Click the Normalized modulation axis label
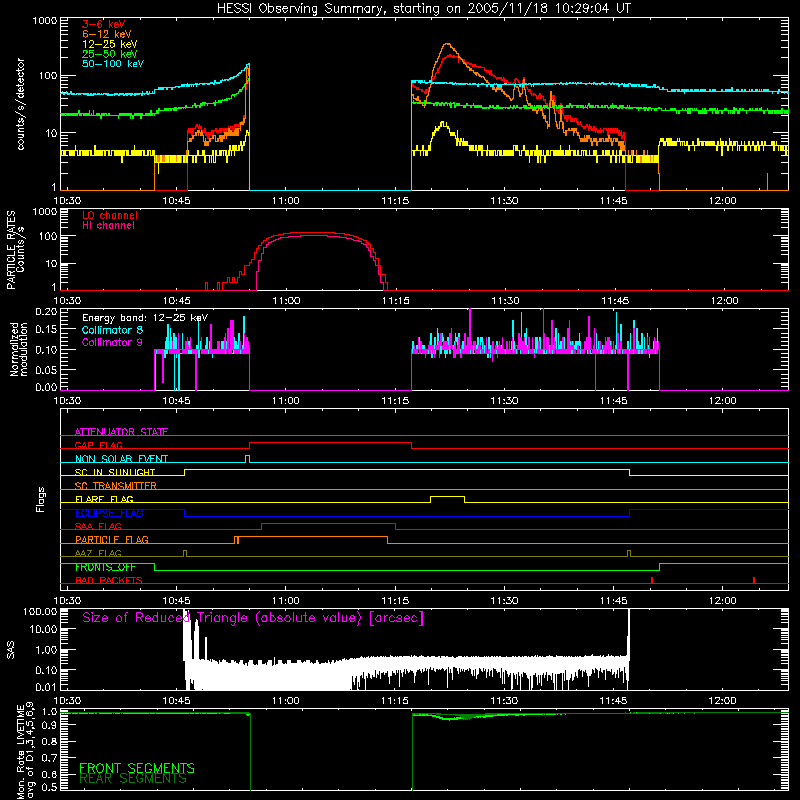The image size is (800, 800). pyautogui.click(x=19, y=349)
